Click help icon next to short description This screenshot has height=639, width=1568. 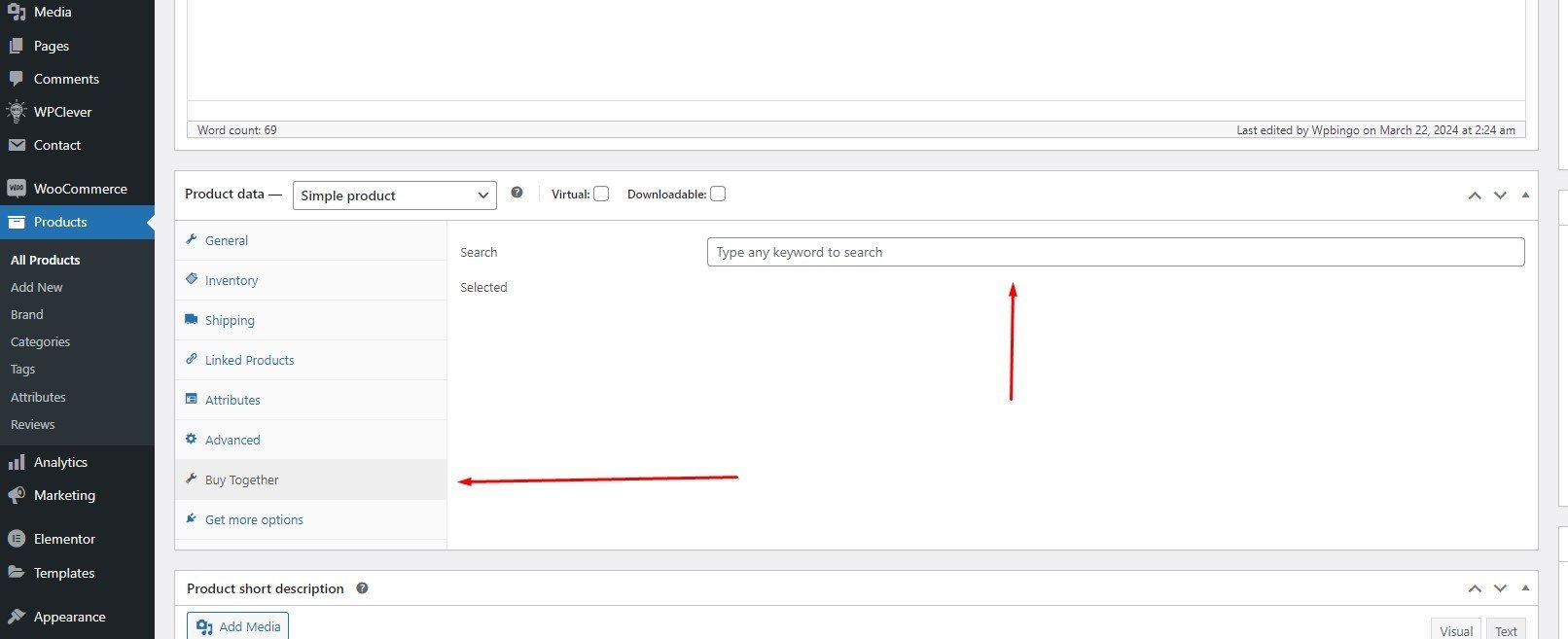click(x=362, y=588)
